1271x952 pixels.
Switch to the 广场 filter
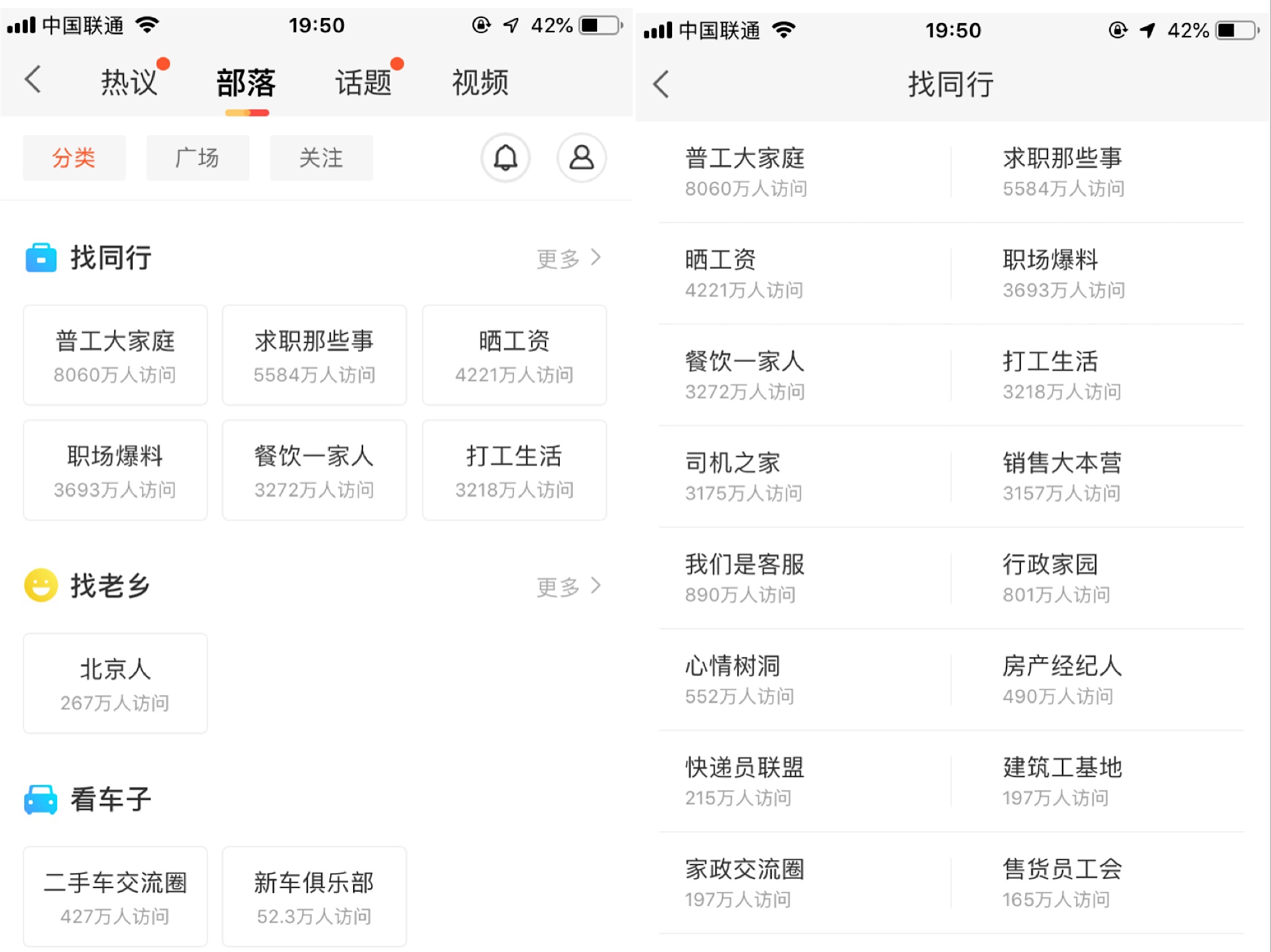pyautogui.click(x=197, y=158)
